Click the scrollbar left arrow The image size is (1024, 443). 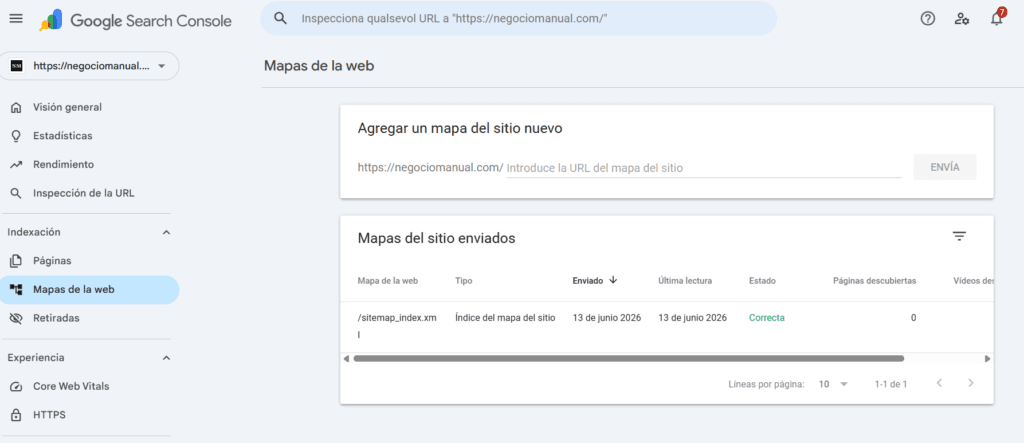(x=346, y=359)
